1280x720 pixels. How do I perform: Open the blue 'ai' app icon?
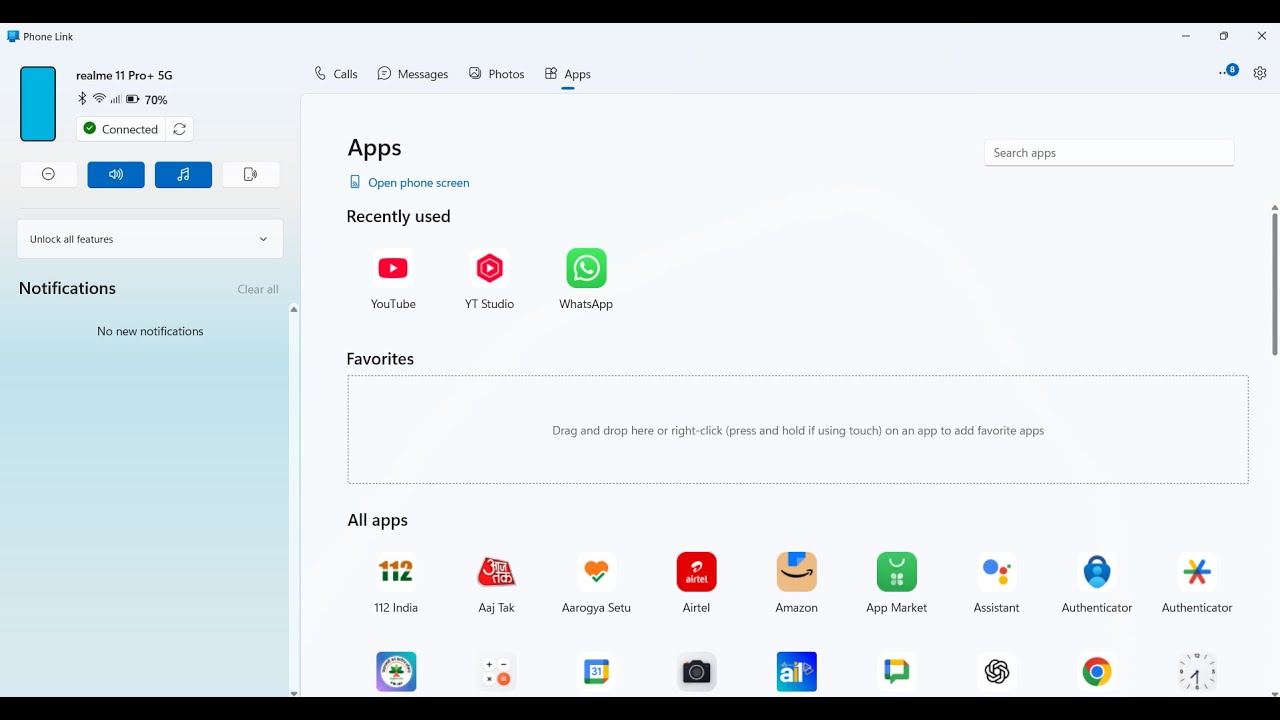796,672
